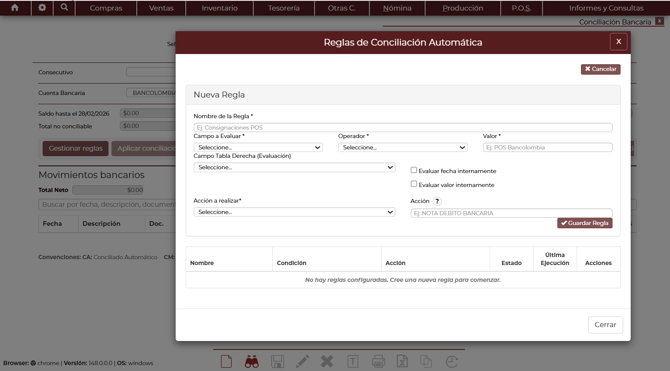Close the Reglas de Conciliación dialog with X
The width and height of the screenshot is (670, 371).
[618, 41]
